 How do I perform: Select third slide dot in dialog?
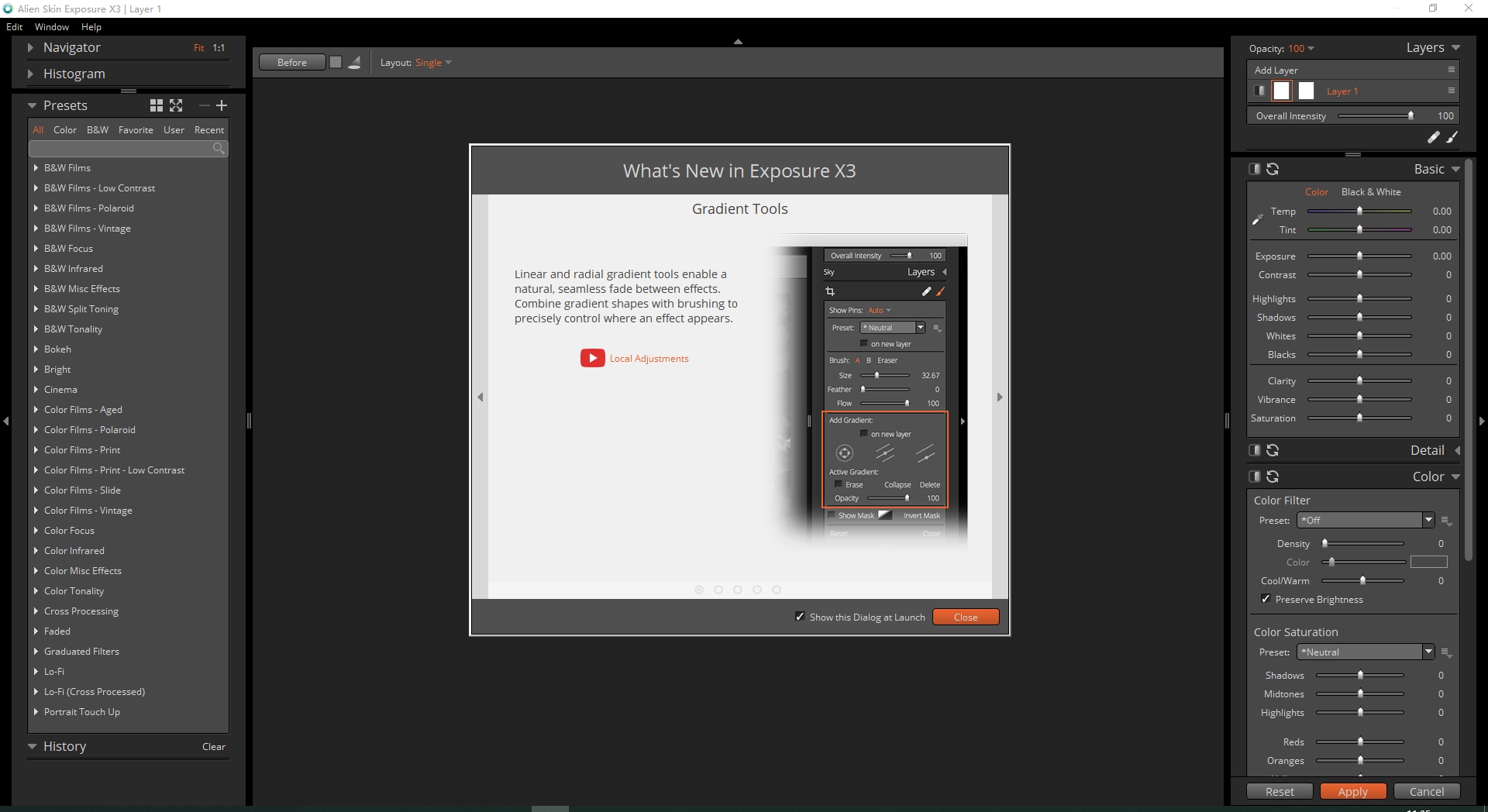738,590
